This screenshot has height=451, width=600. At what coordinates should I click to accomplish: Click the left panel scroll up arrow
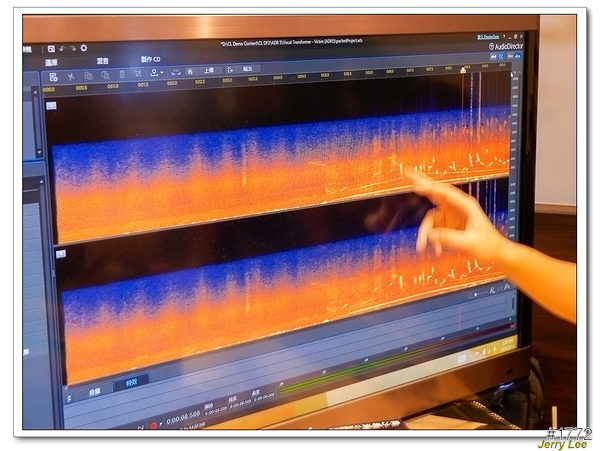tap(35, 92)
